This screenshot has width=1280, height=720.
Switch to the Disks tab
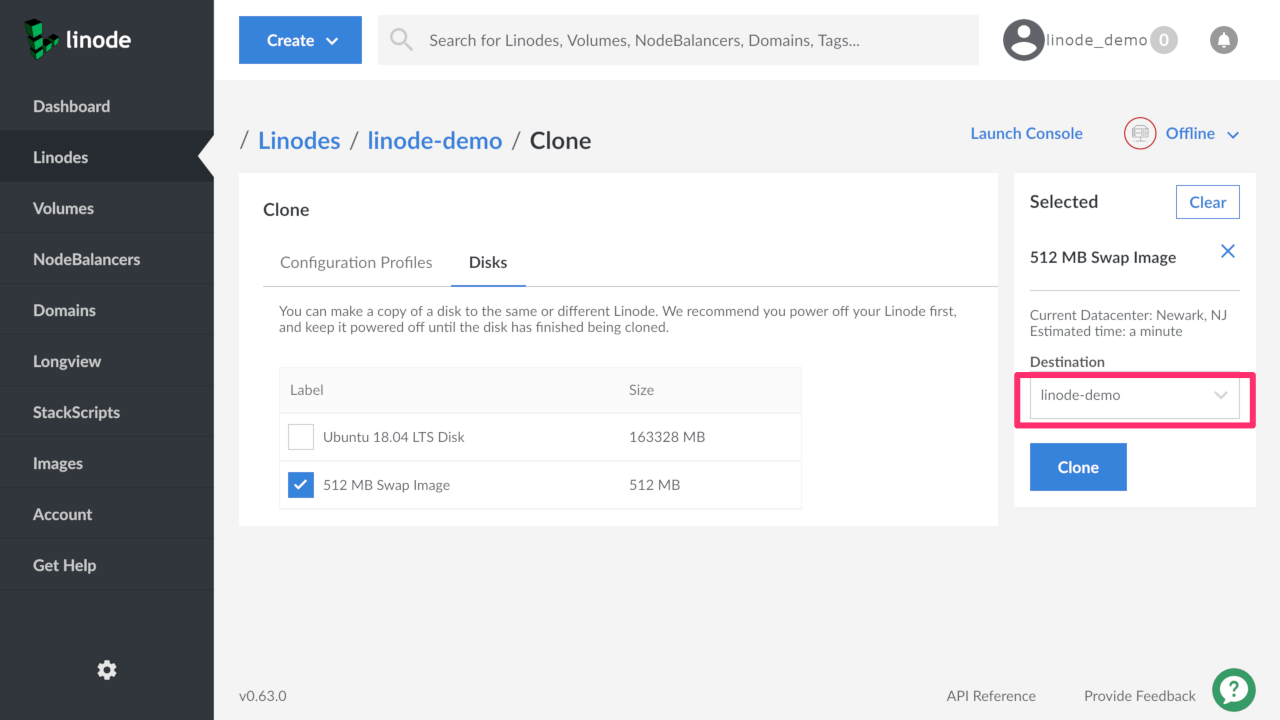coord(488,262)
